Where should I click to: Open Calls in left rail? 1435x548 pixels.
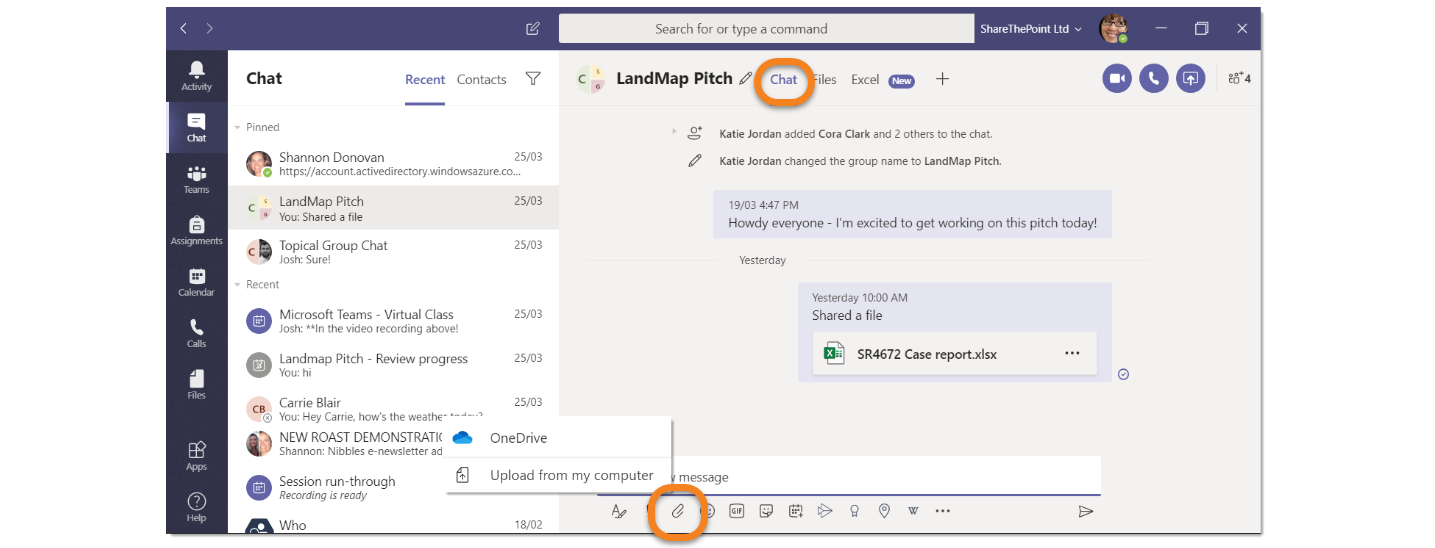[x=197, y=333]
